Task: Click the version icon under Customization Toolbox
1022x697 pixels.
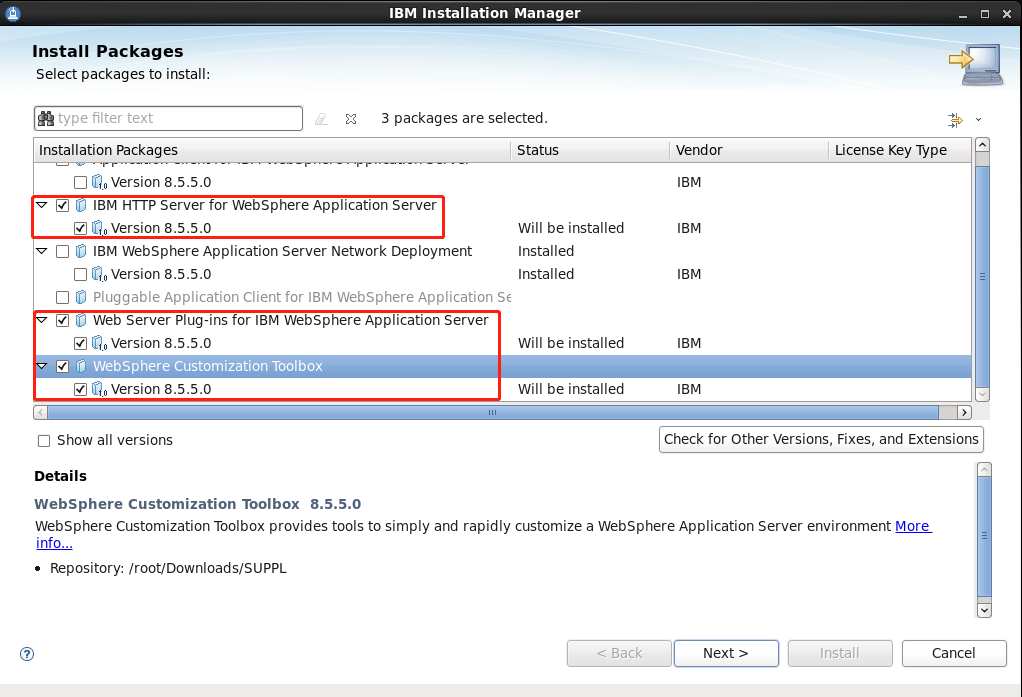Action: 99,389
